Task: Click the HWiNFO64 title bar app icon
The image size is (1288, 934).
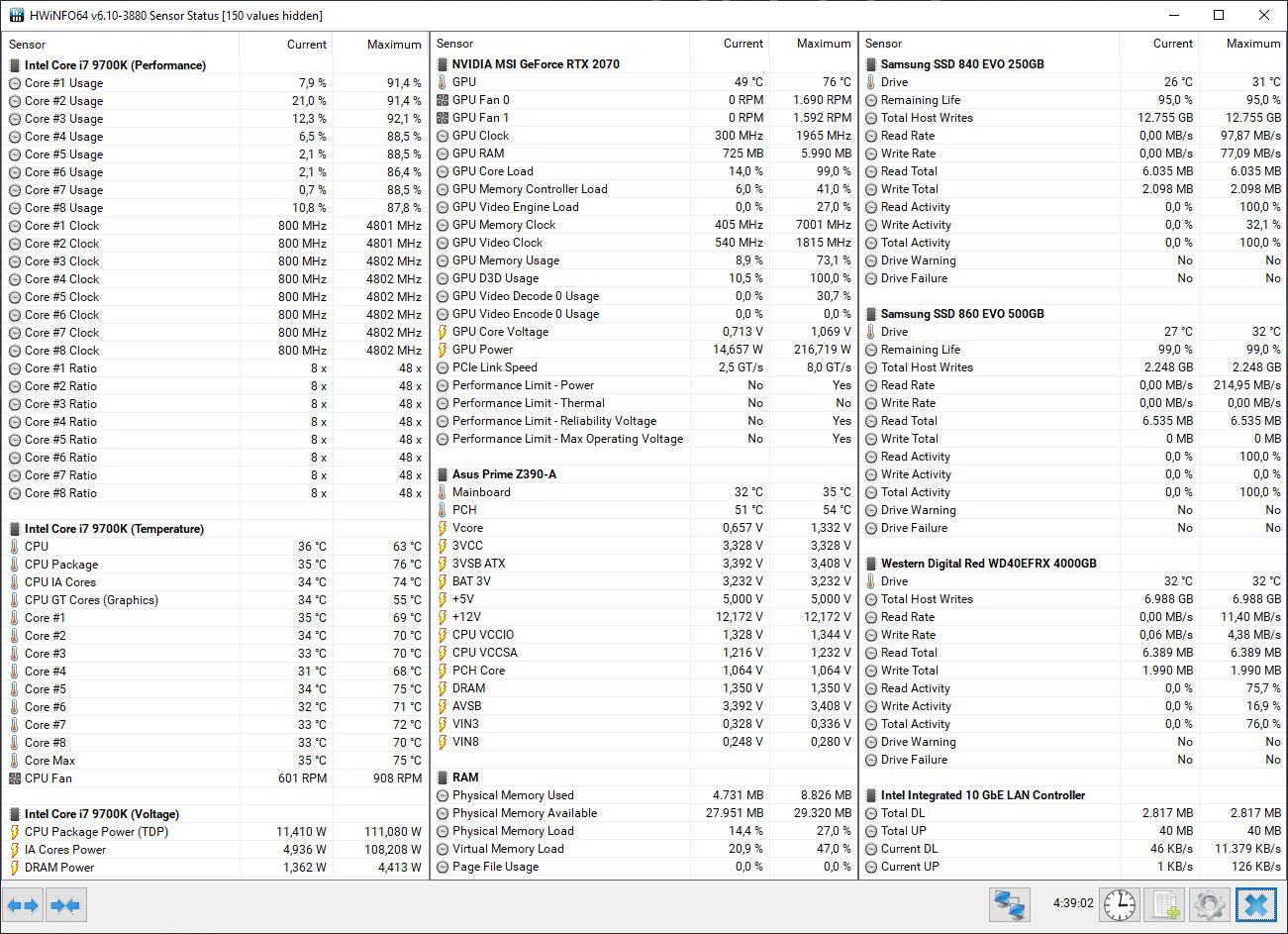Action: coord(16,16)
